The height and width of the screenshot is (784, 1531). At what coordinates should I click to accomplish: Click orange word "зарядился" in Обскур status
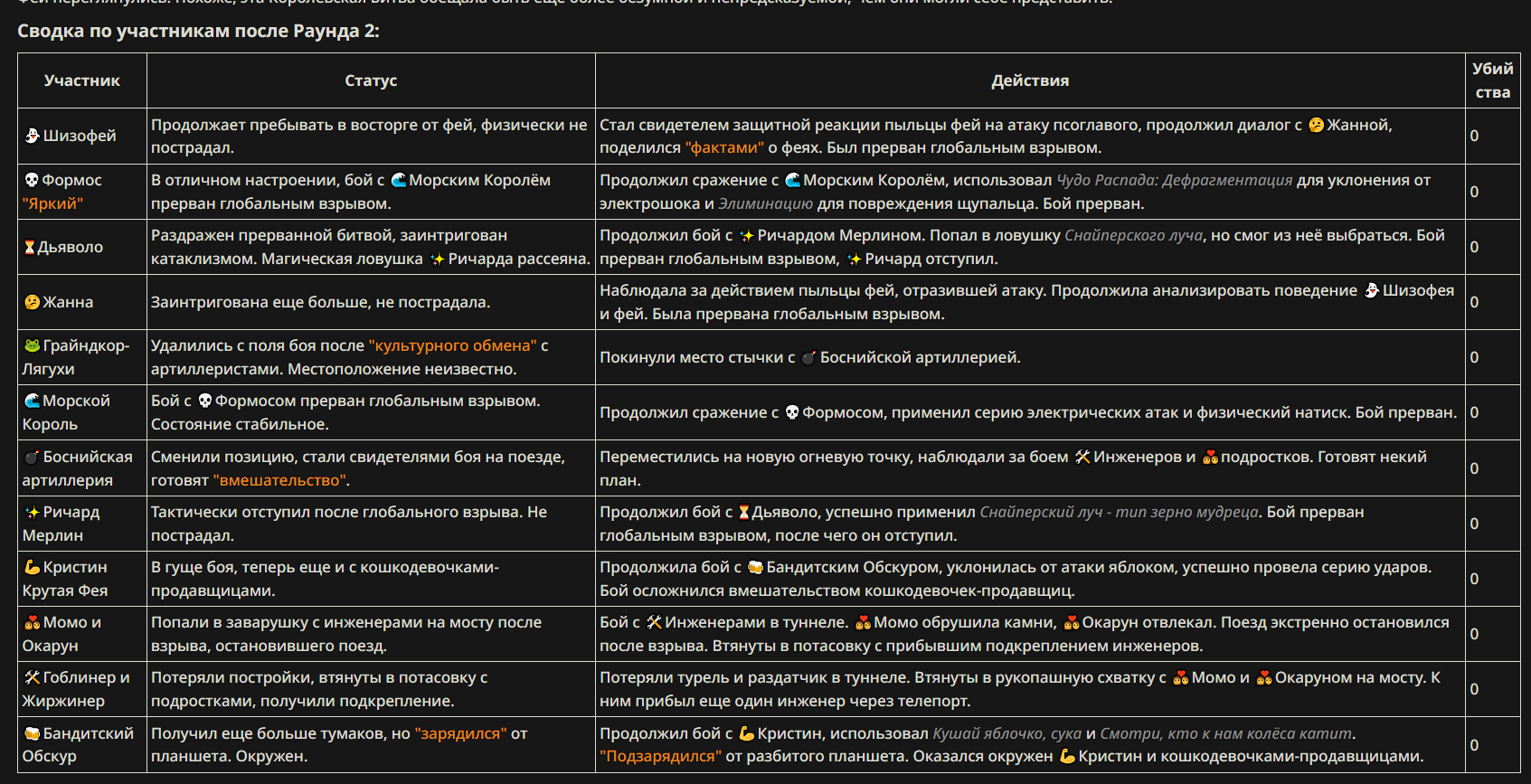tap(460, 733)
